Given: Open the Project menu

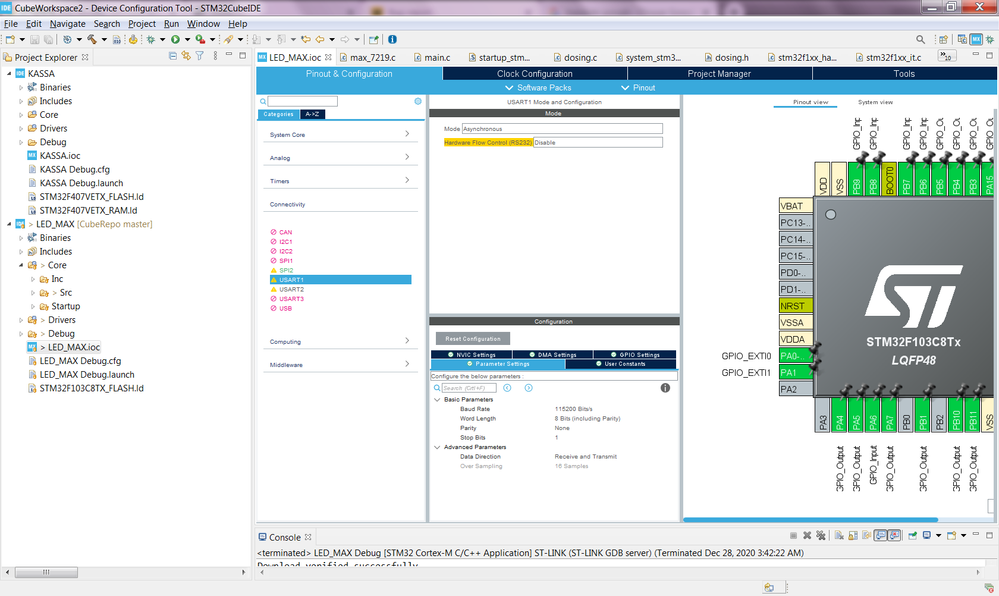Looking at the screenshot, I should [x=141, y=24].
